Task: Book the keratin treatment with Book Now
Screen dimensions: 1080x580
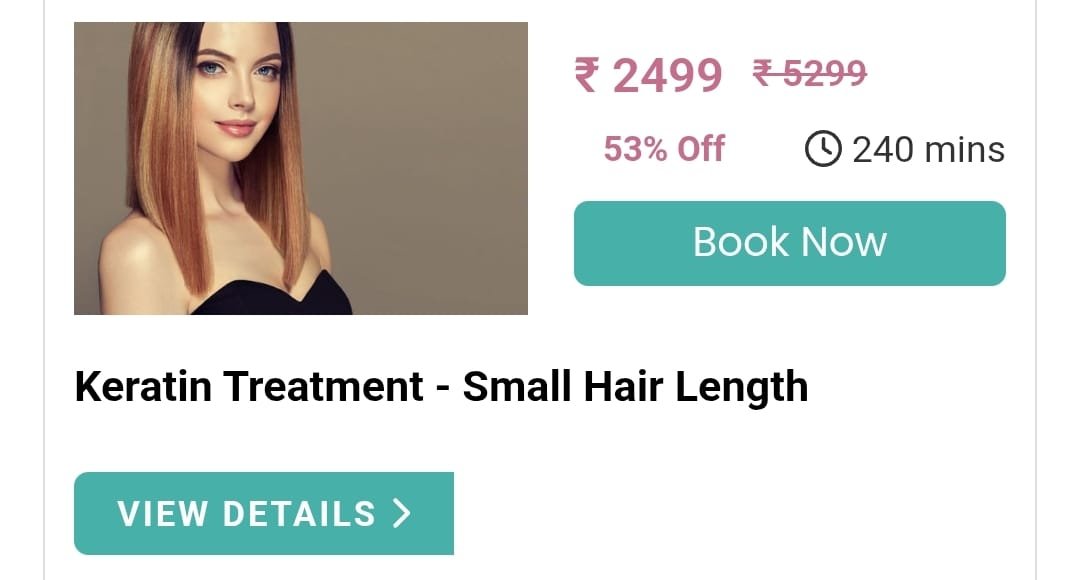Action: (x=789, y=243)
